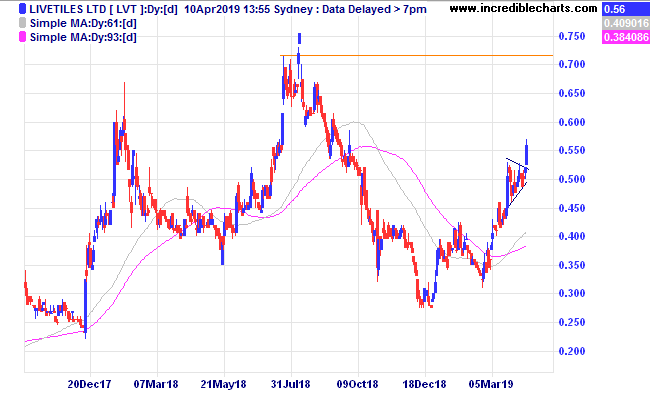Select the Simple MA:Dy:93:[d] legend label

pos(83,37)
